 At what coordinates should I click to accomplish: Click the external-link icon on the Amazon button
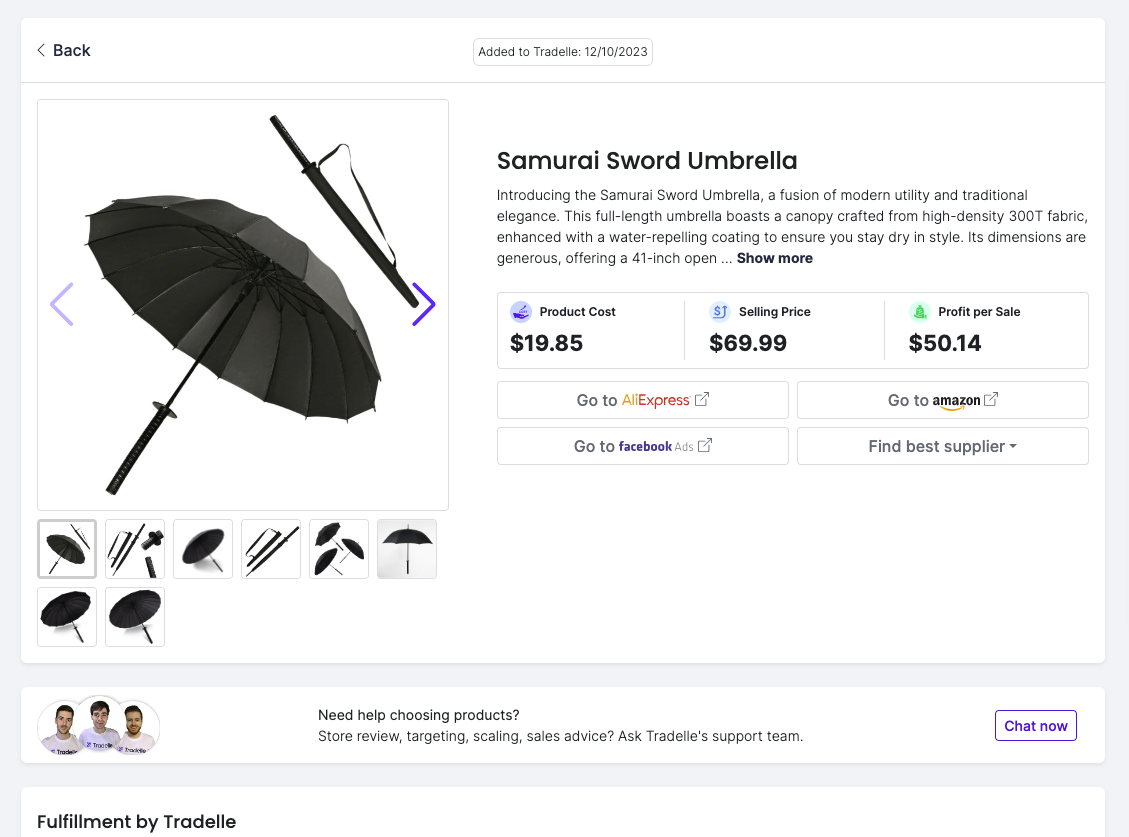[x=990, y=399]
